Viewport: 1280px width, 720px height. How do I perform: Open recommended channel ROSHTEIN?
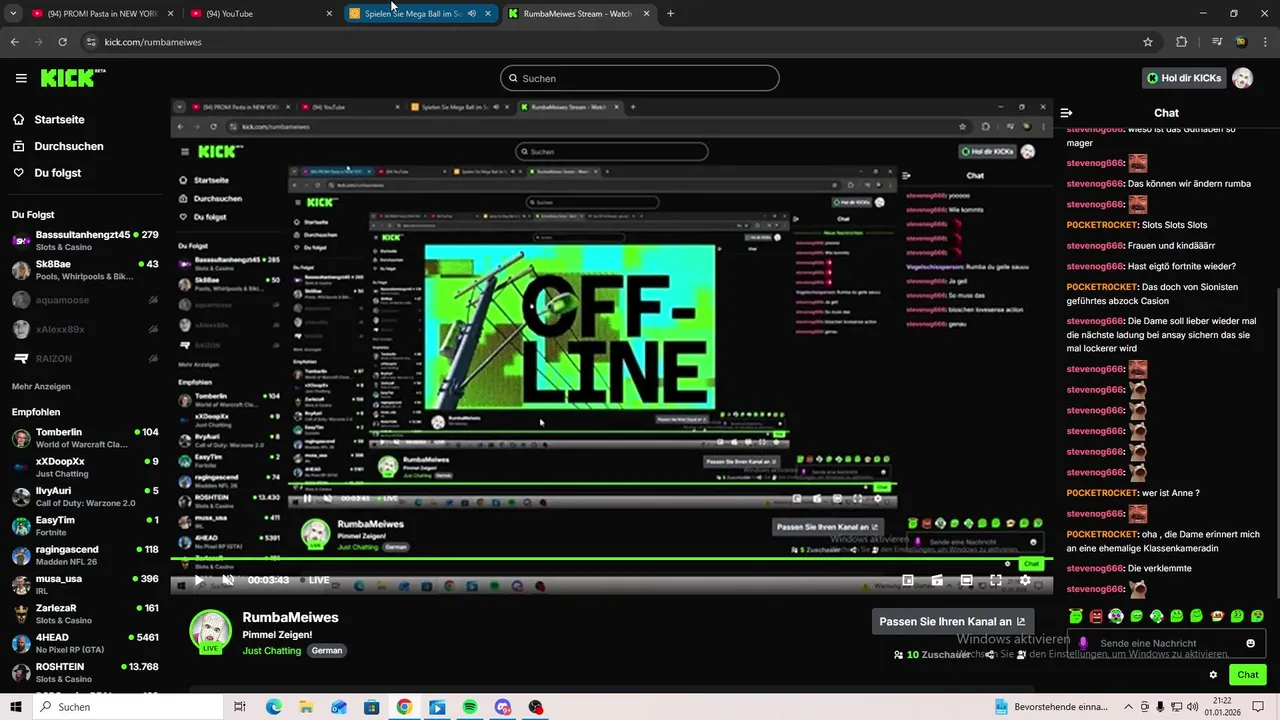click(x=85, y=672)
